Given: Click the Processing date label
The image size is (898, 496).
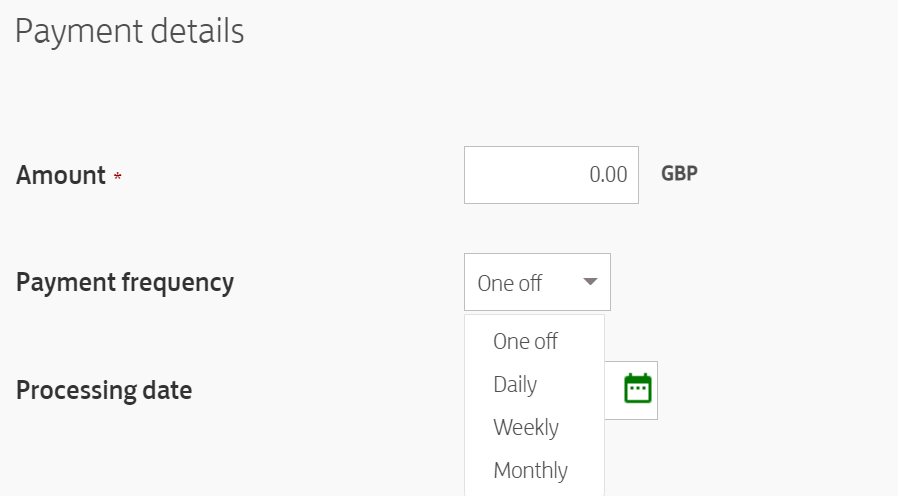Looking at the screenshot, I should pyautogui.click(x=104, y=391).
